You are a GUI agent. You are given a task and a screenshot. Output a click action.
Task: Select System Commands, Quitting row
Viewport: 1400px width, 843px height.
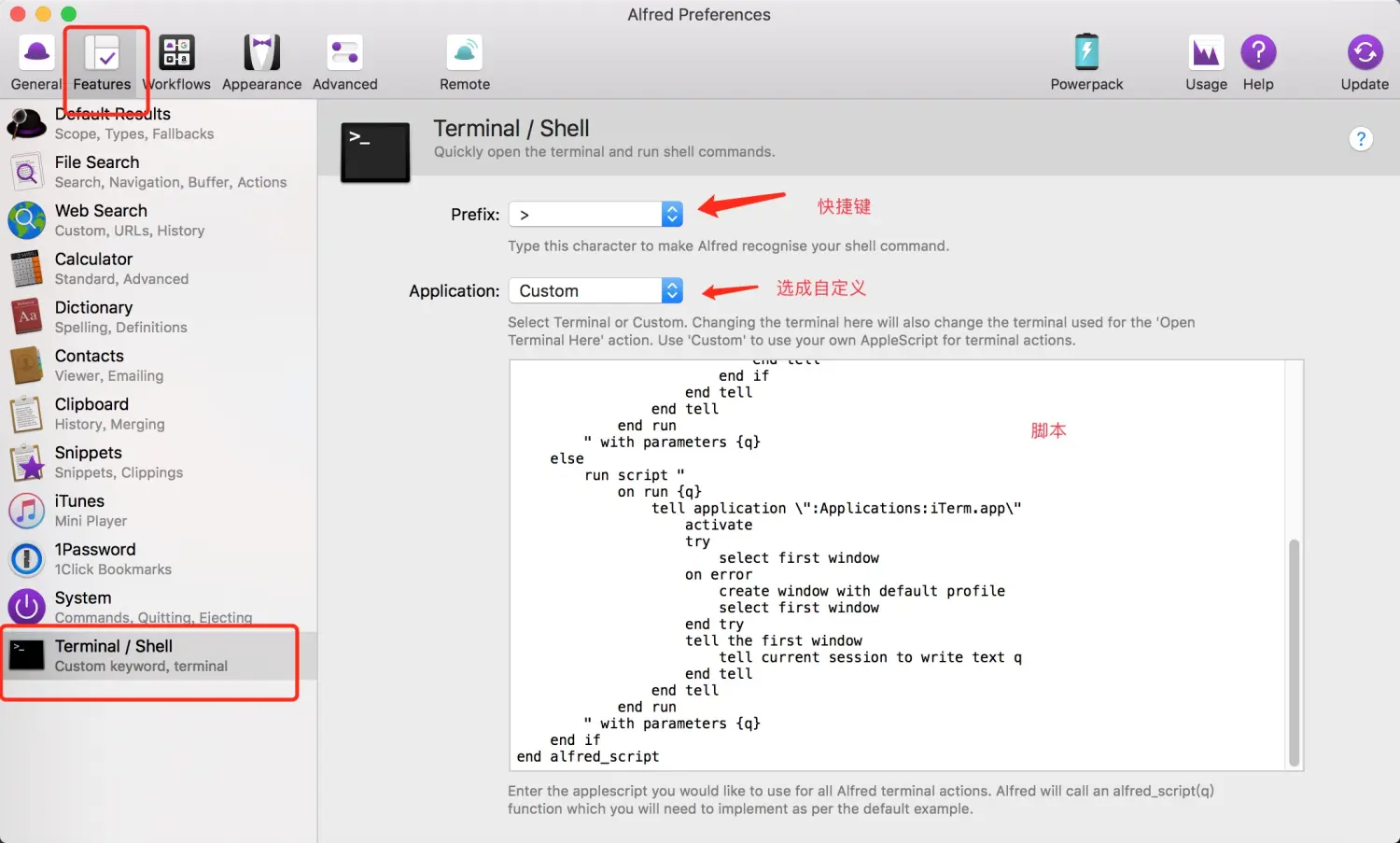159,608
